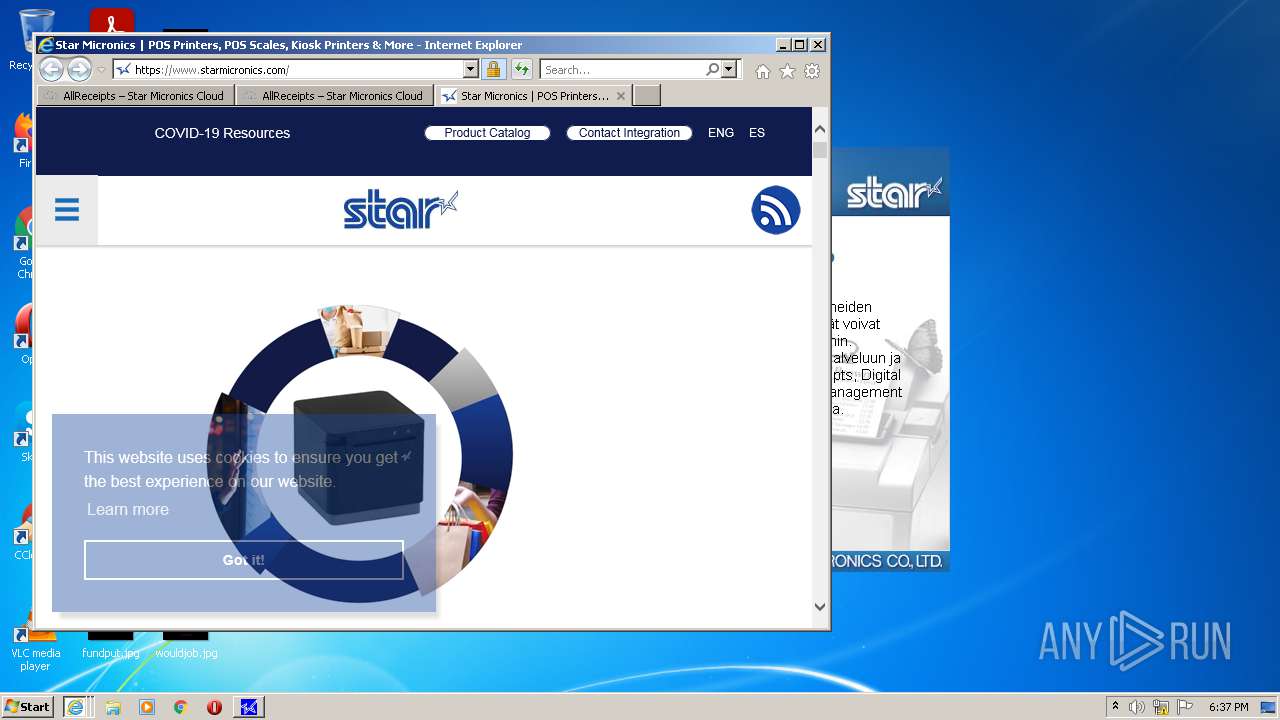1280x720 pixels.
Task: Click the Action Center flag tray icon
Action: [x=1185, y=707]
